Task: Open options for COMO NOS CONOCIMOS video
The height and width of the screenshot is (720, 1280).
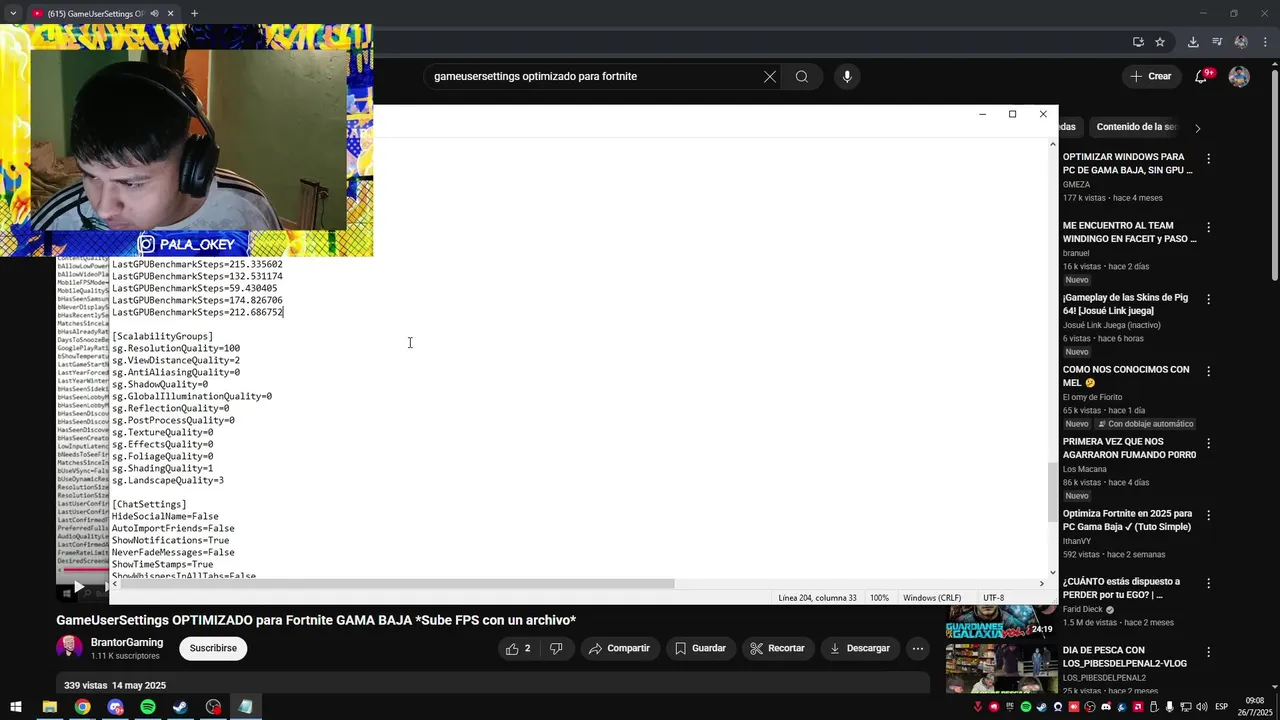Action: [1208, 371]
